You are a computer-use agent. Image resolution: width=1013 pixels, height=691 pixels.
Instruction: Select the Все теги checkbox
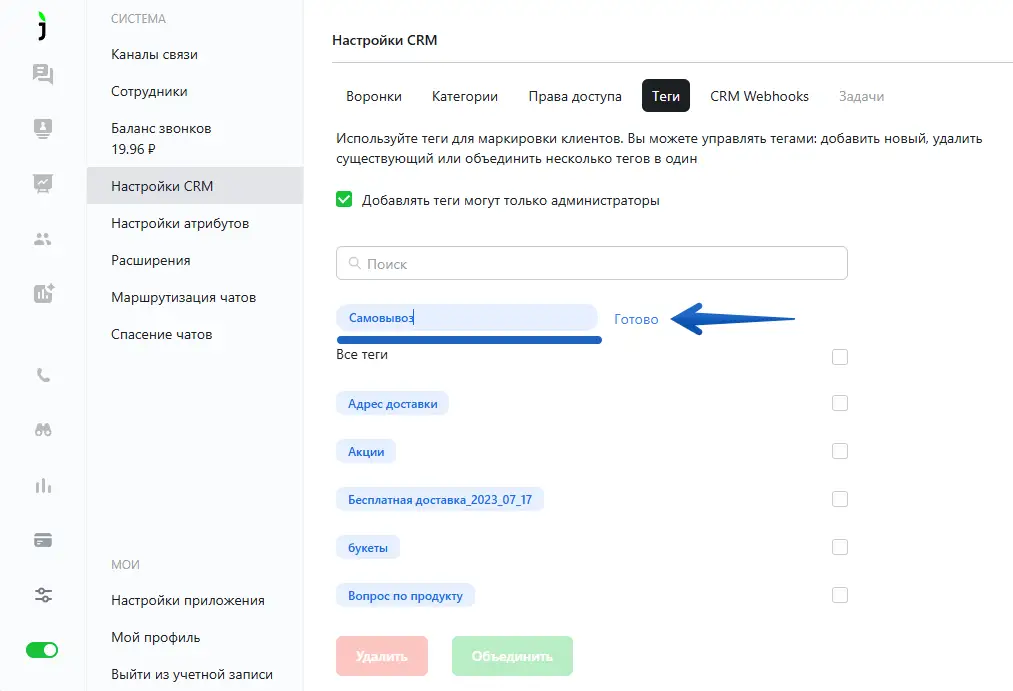[x=840, y=357]
